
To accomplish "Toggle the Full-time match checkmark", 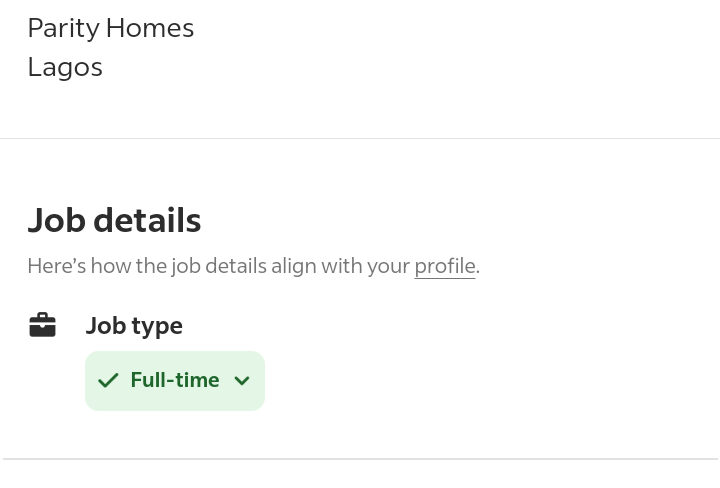I will pyautogui.click(x=108, y=381).
